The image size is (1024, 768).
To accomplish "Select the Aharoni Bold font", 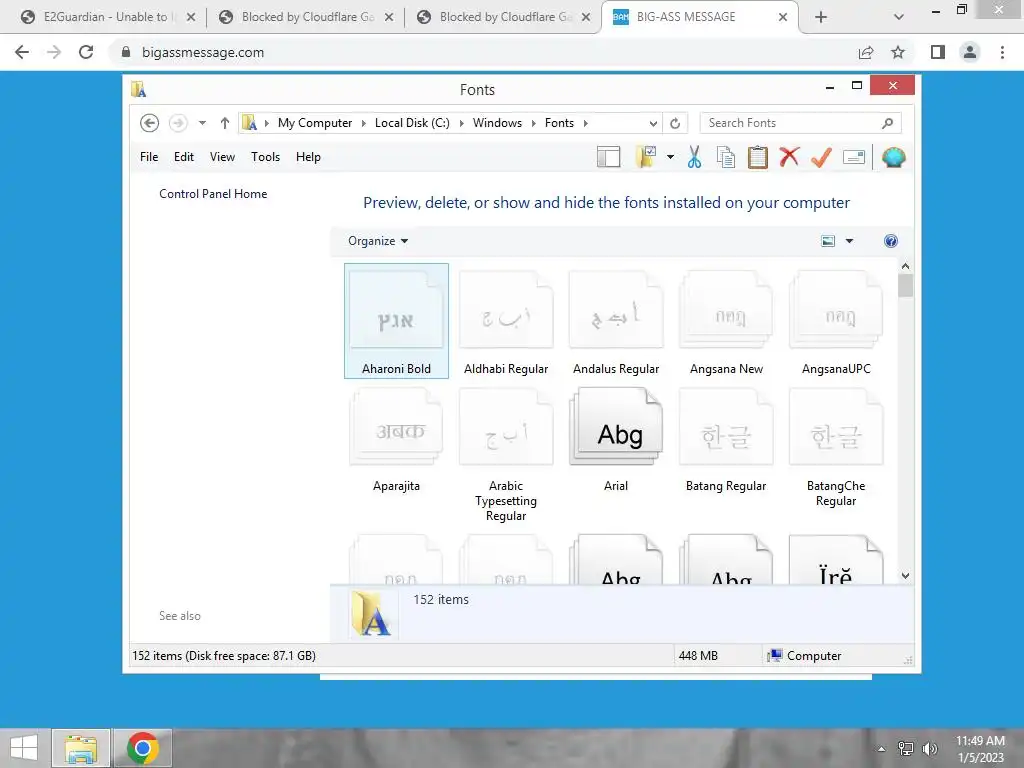I will pyautogui.click(x=396, y=321).
